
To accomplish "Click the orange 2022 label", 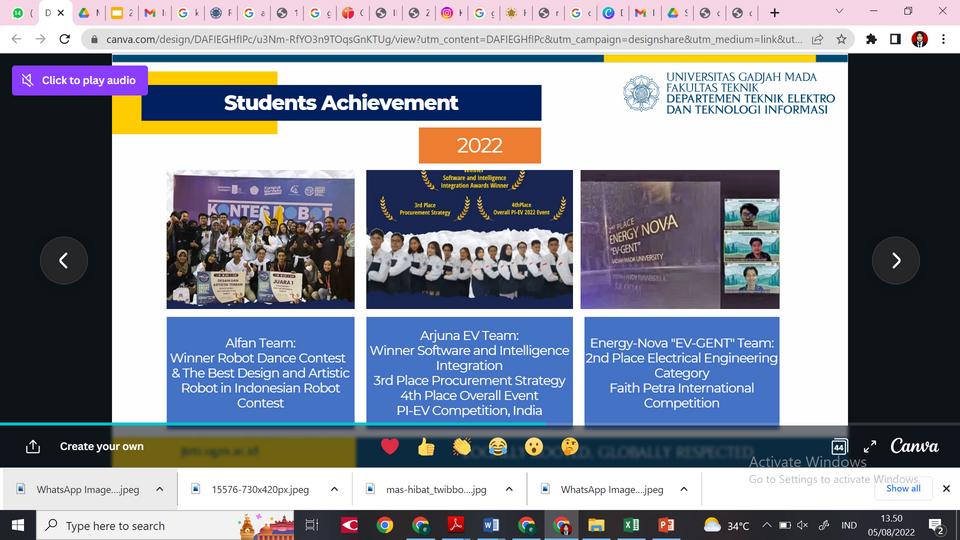I will pos(479,146).
